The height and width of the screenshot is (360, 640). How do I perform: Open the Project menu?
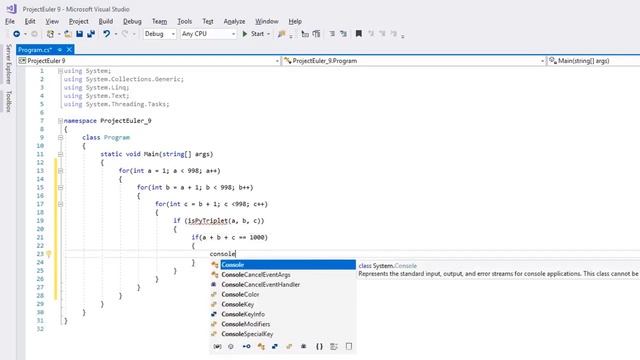[x=78, y=21]
